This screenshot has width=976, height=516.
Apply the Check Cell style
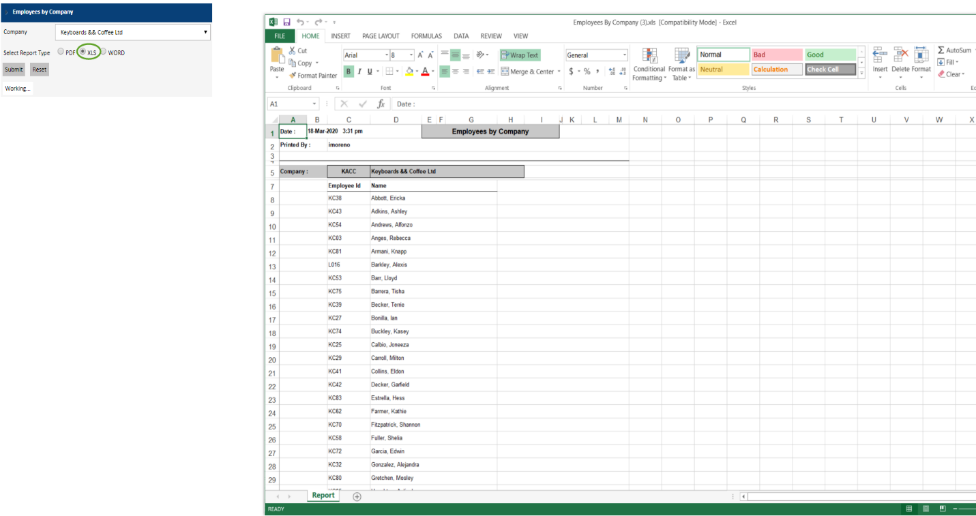(x=830, y=70)
